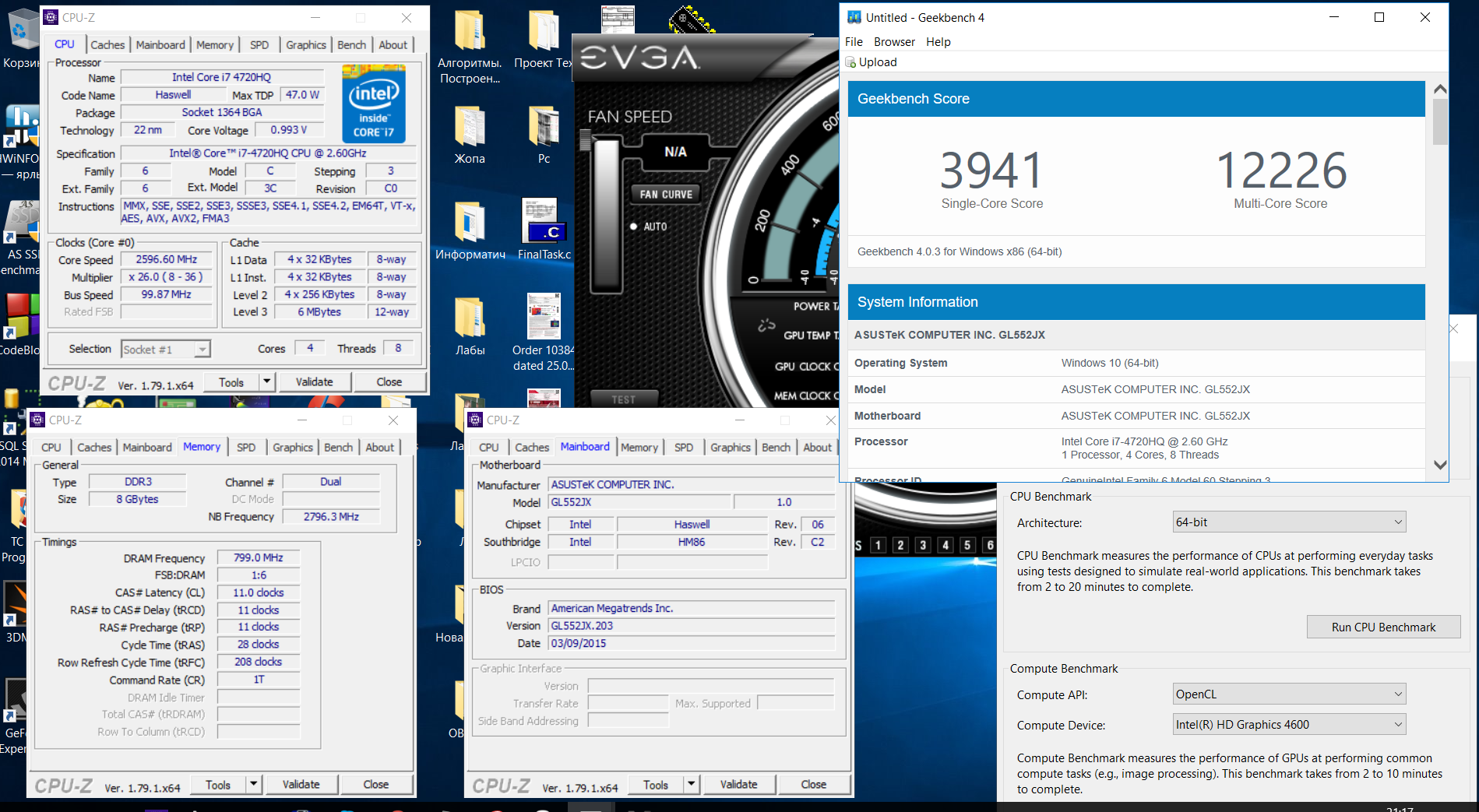Click the EVGA fan speed slider handle
Screen dimensions: 1479x812
coord(586,140)
